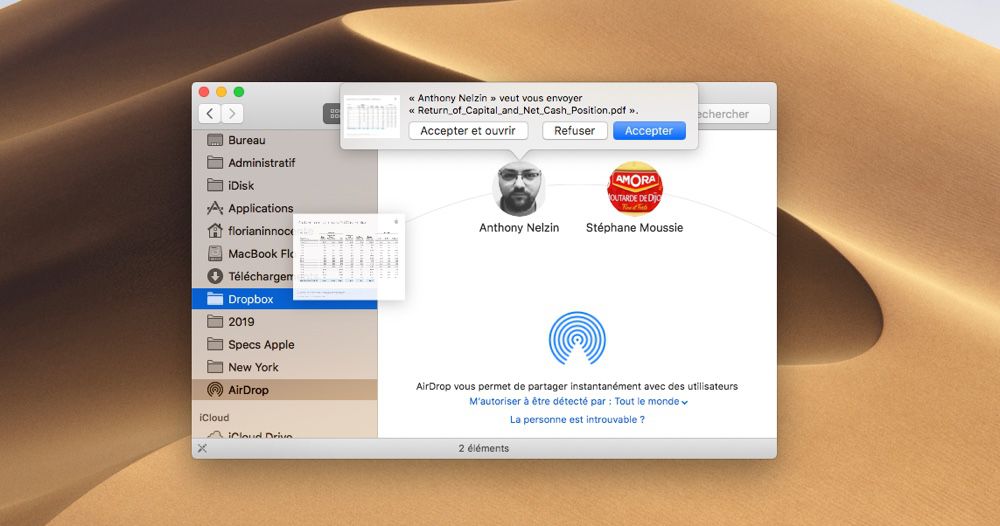Select the home folder house icon
The width and height of the screenshot is (1000, 526).
(x=215, y=231)
